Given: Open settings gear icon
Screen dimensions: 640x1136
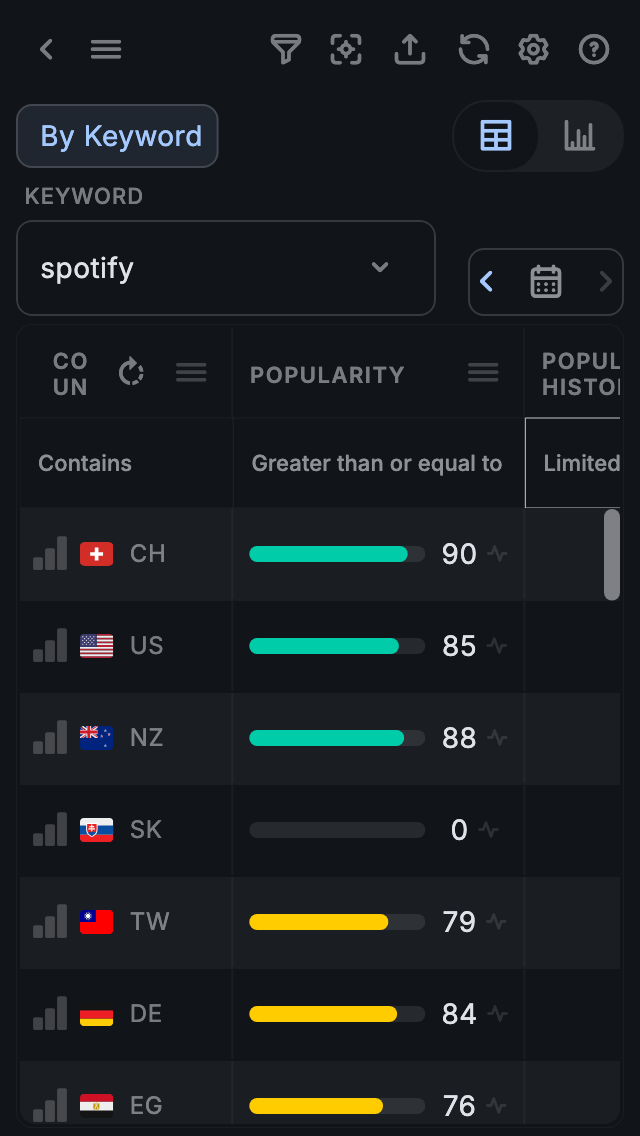Looking at the screenshot, I should [x=533, y=49].
